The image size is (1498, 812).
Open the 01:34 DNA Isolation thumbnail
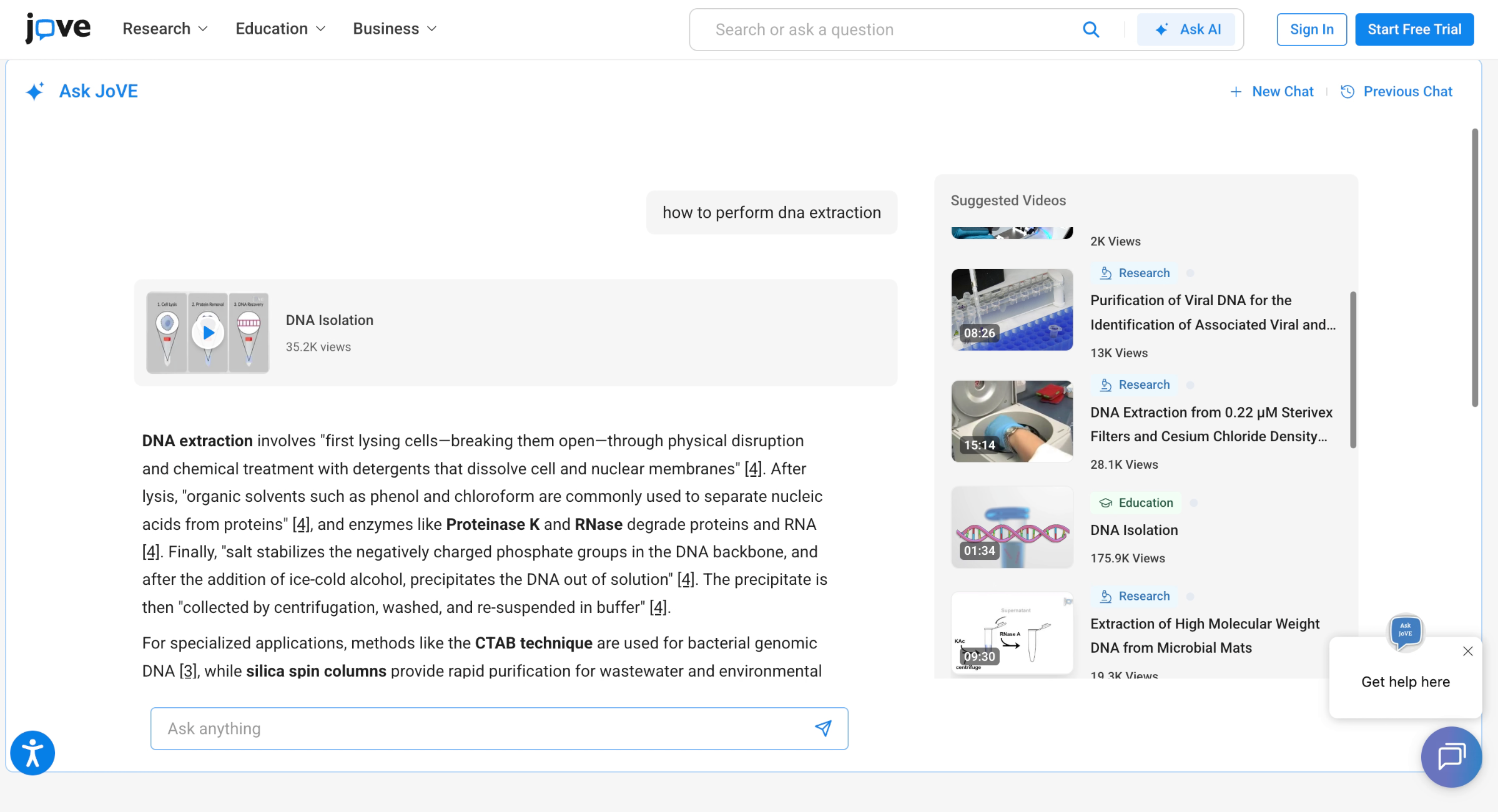[1012, 527]
